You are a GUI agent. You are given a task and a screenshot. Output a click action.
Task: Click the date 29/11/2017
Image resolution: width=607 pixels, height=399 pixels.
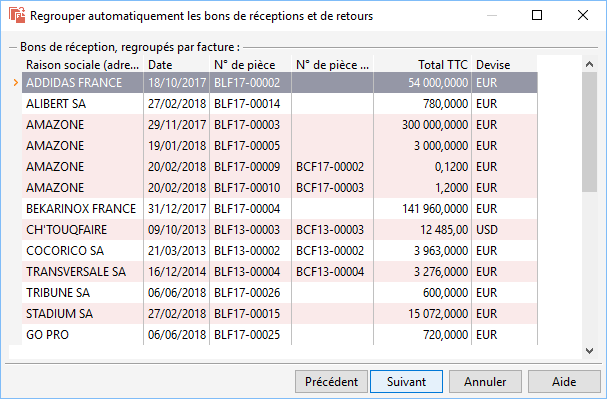pyautogui.click(x=177, y=125)
